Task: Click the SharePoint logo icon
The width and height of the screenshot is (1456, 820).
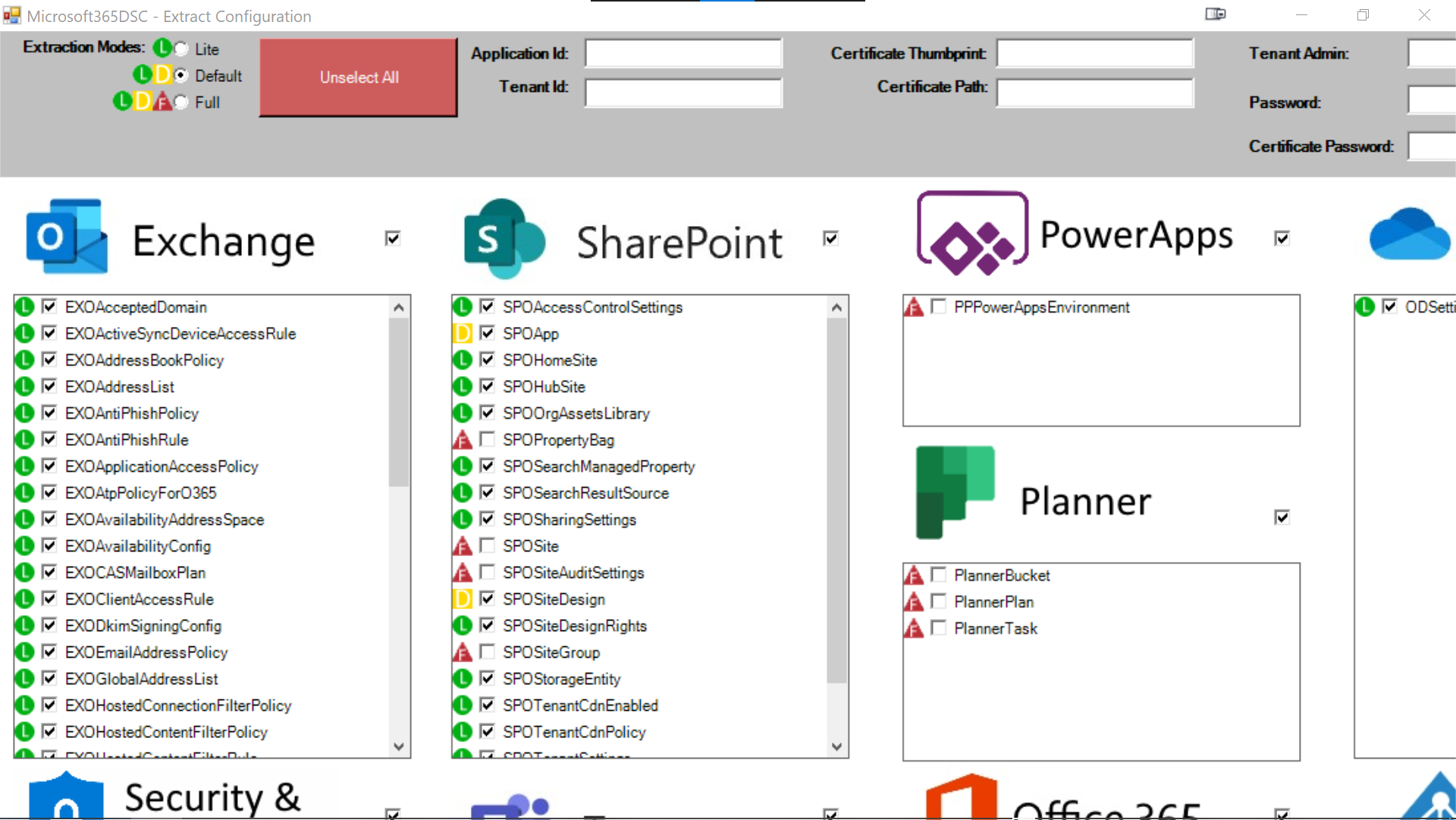Action: tap(504, 239)
